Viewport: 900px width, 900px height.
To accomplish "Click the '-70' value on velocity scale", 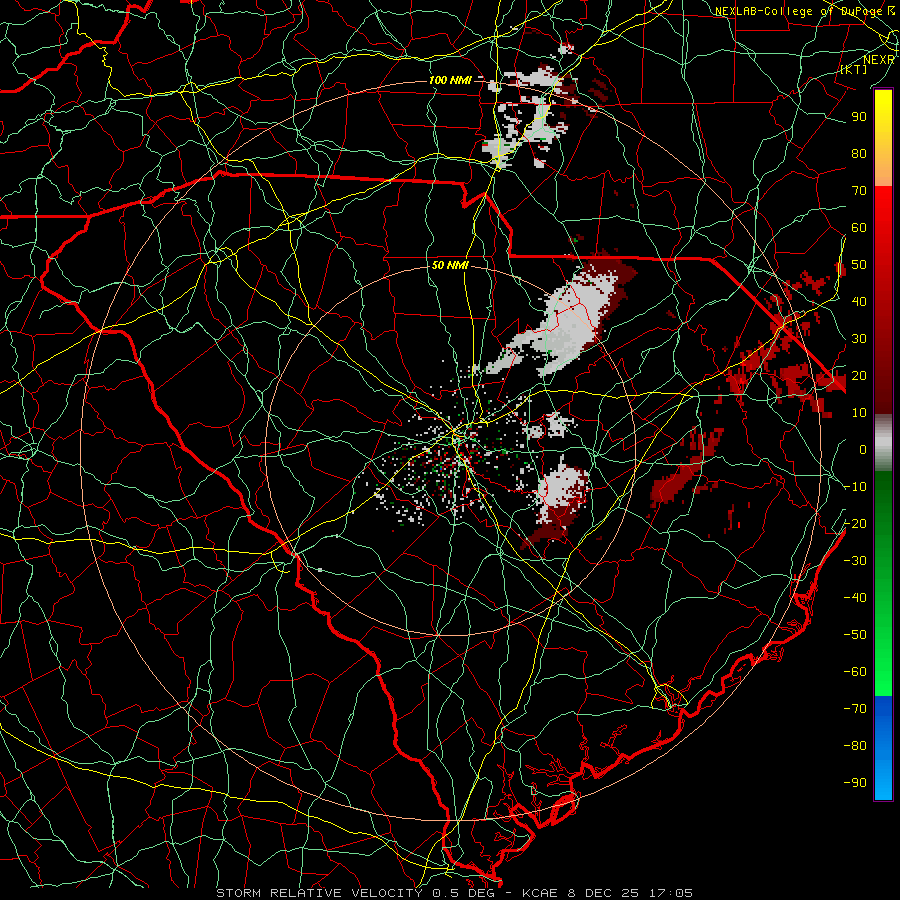I will point(855,709).
